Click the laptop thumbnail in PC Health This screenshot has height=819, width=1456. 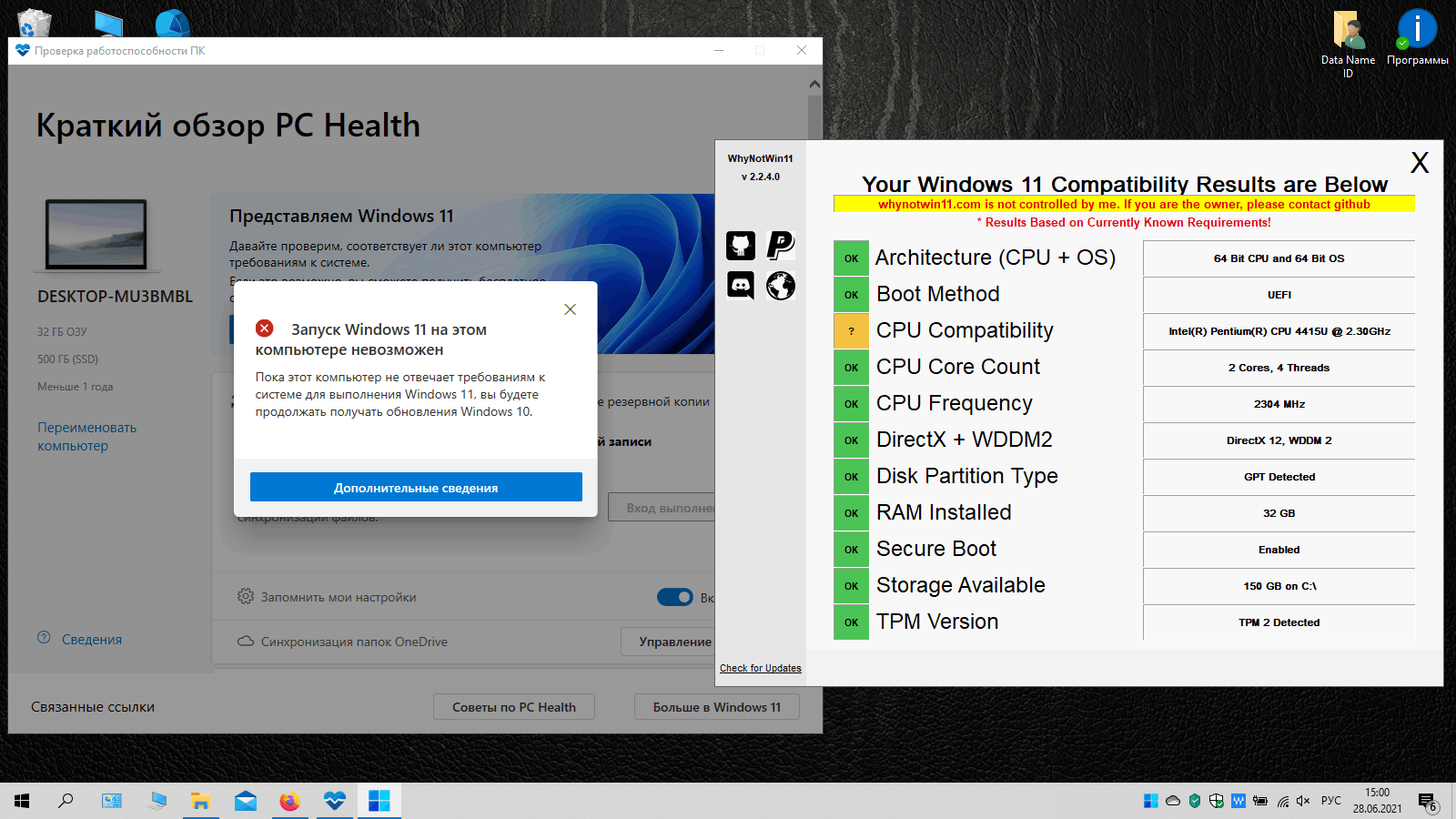point(96,235)
